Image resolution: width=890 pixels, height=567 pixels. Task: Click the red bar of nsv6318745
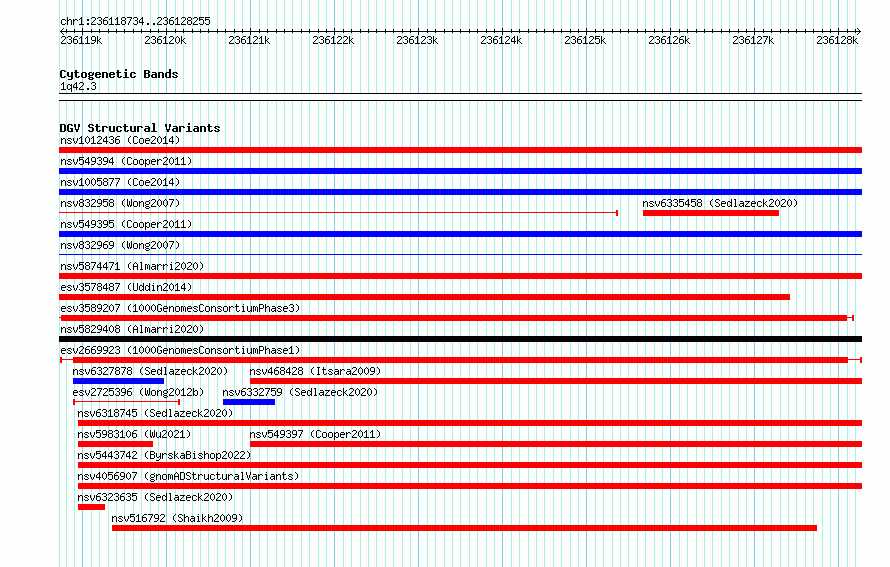pos(470,423)
